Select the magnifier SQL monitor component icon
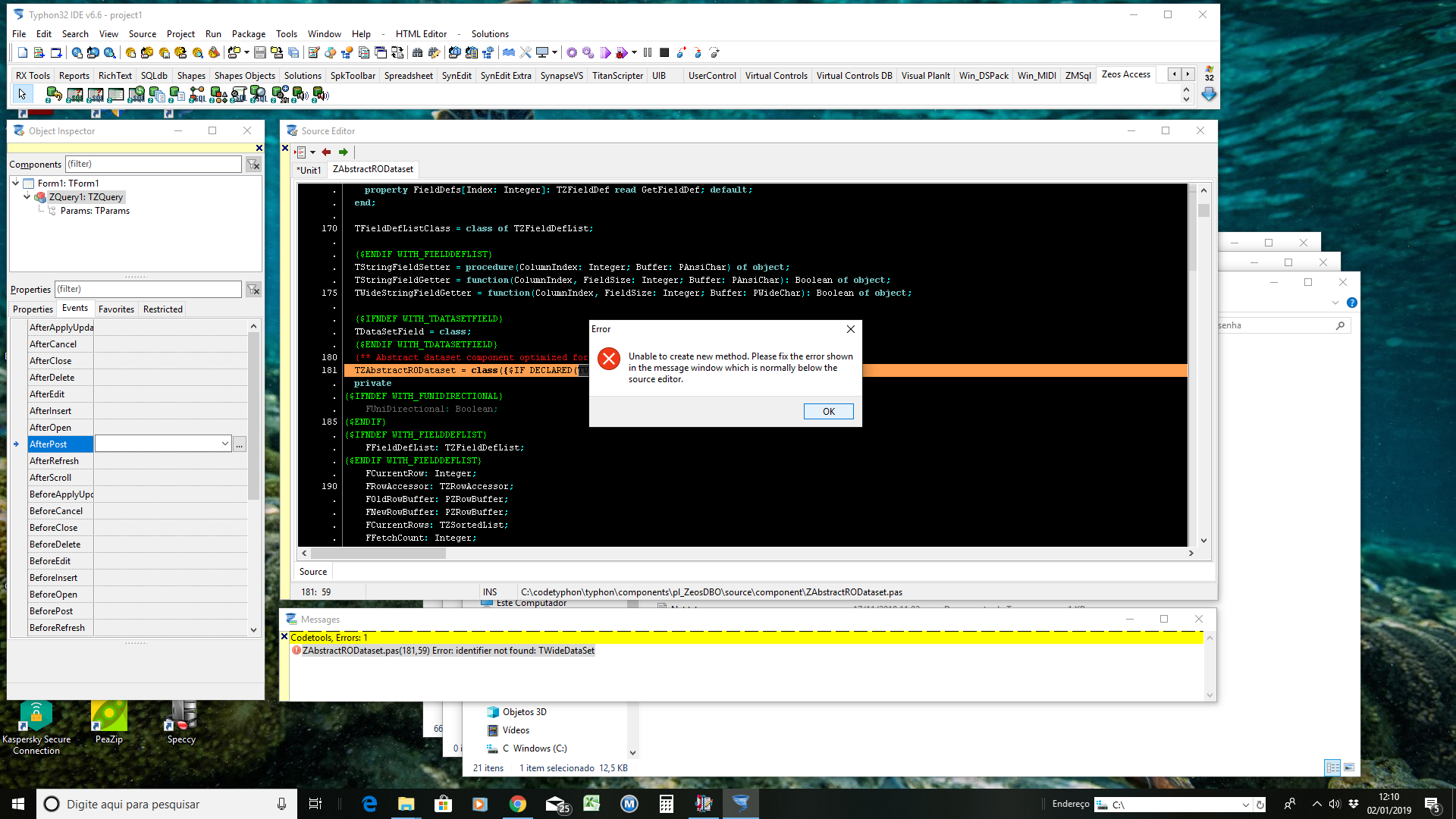The height and width of the screenshot is (819, 1456). [x=259, y=94]
